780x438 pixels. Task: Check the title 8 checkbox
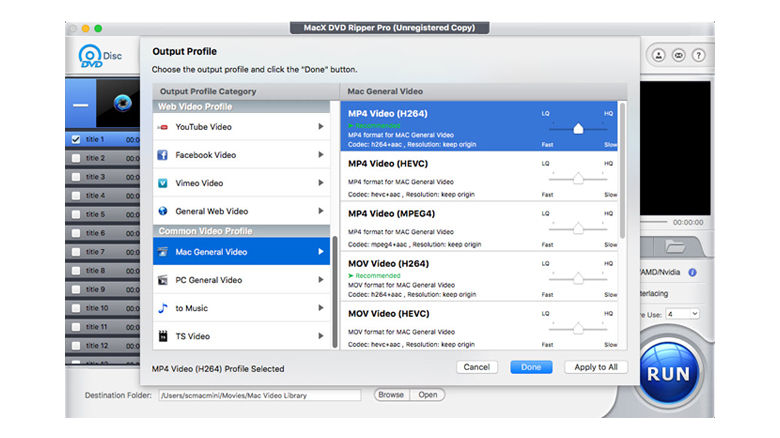point(76,271)
